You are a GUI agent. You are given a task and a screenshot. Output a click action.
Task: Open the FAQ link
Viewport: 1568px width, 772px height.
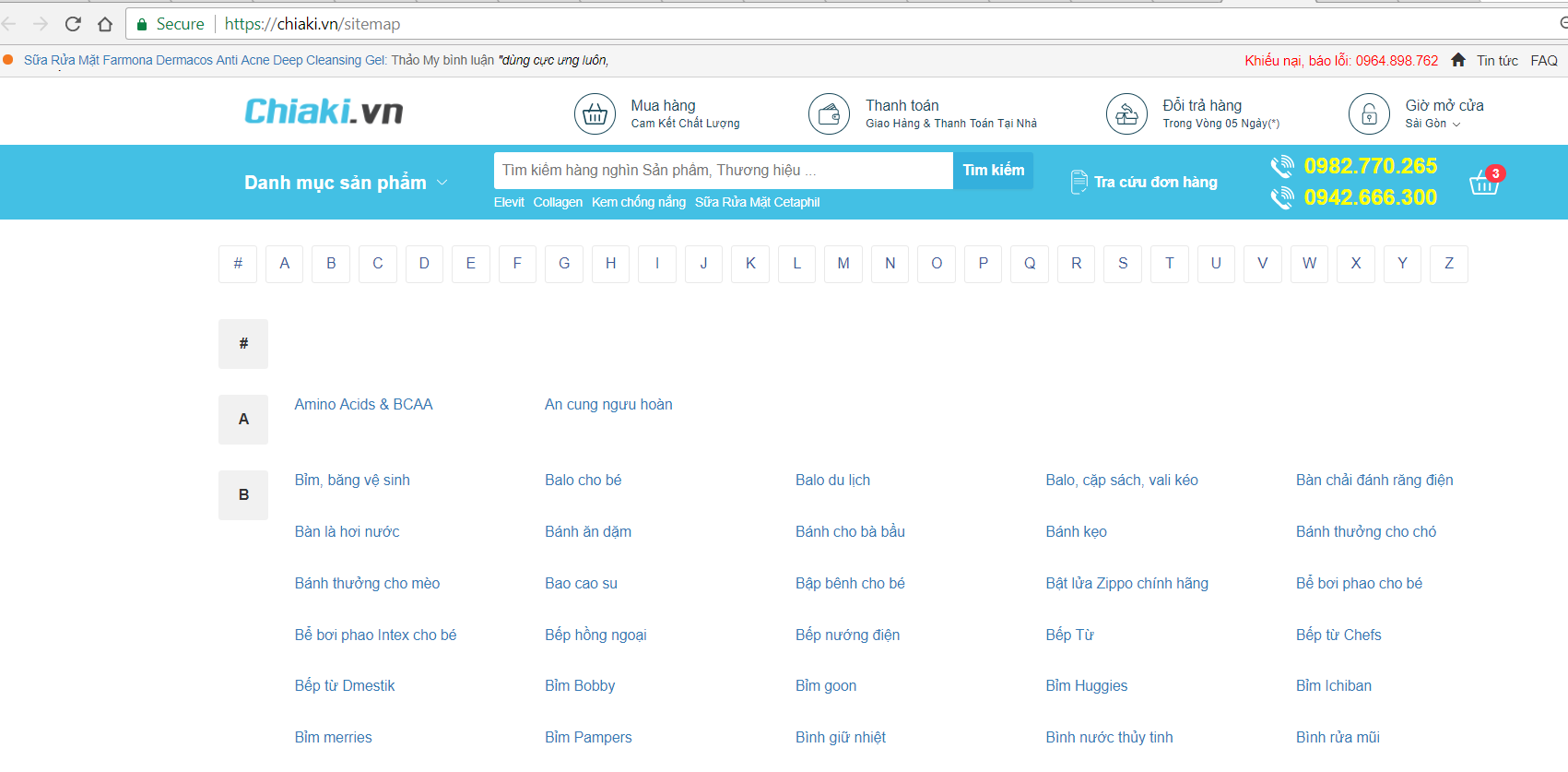pos(1544,61)
